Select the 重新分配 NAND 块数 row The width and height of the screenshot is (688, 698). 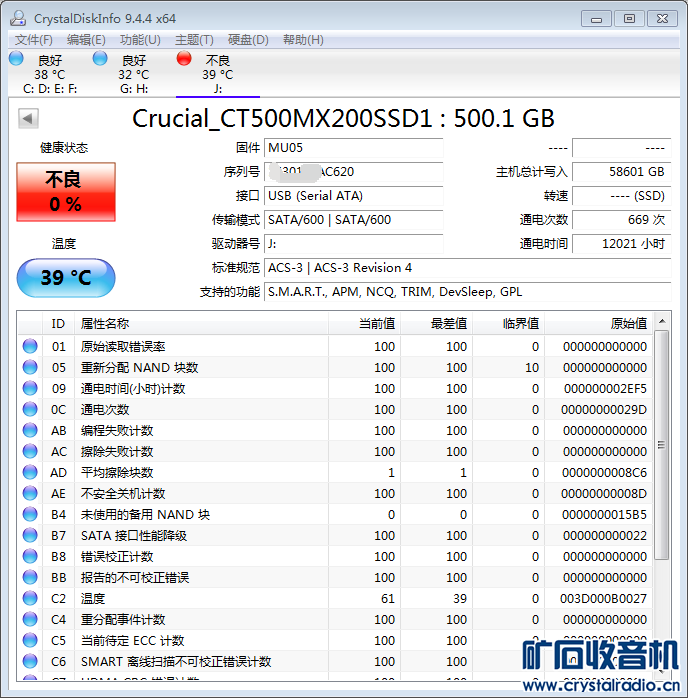click(x=335, y=367)
